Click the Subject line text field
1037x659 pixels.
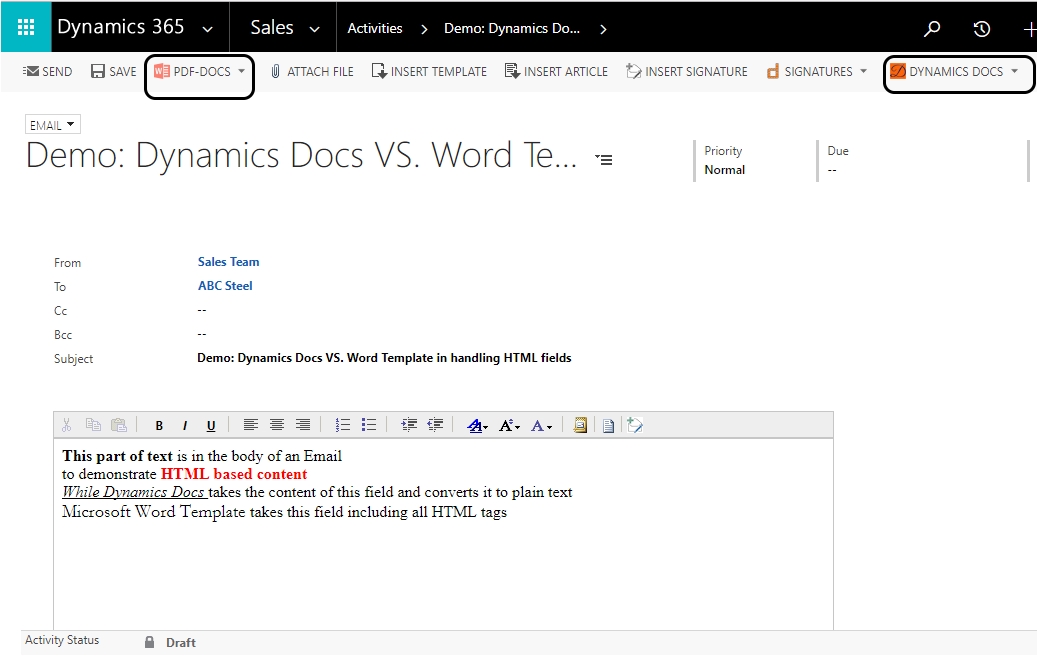point(384,357)
